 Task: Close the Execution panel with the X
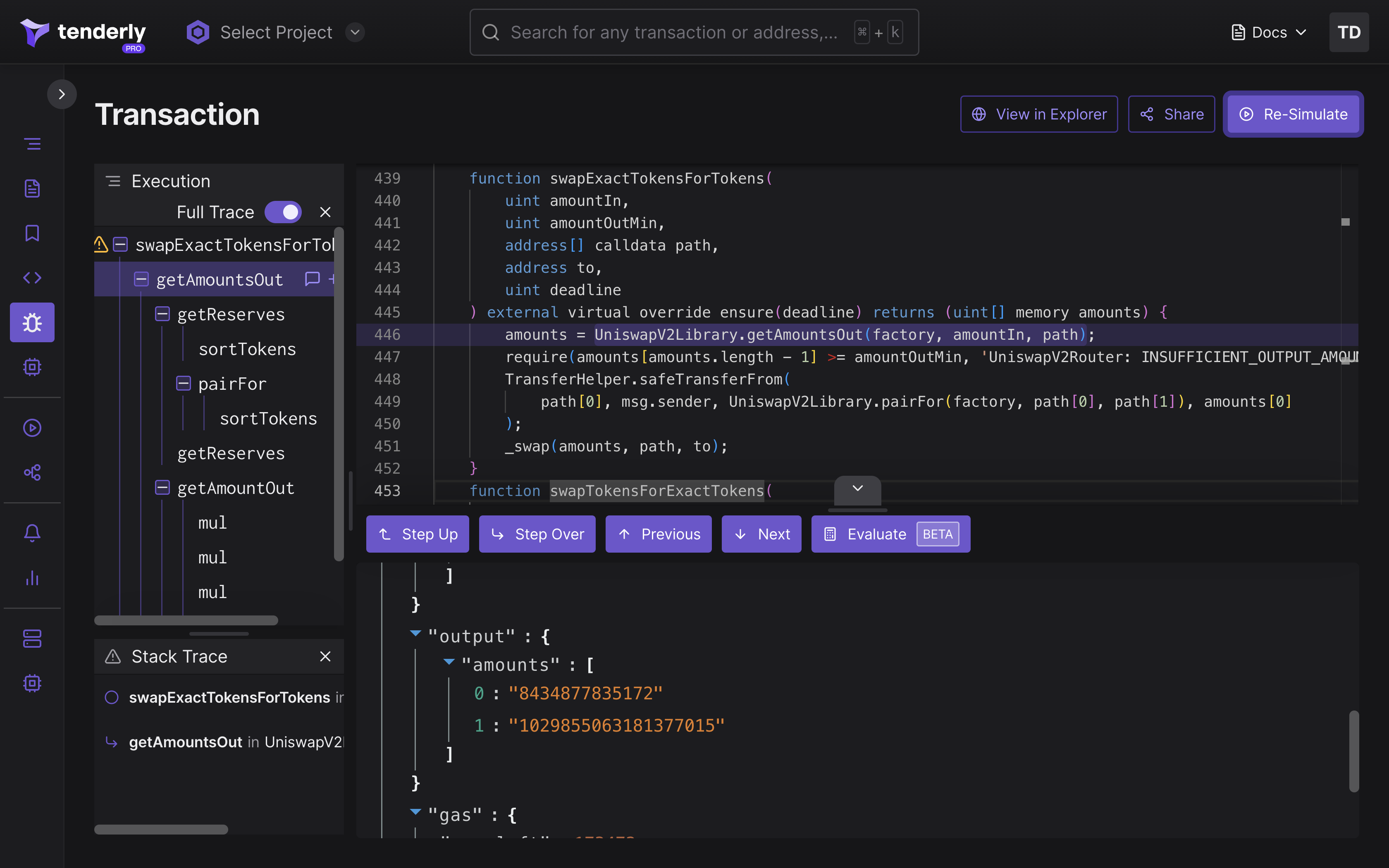(x=325, y=212)
